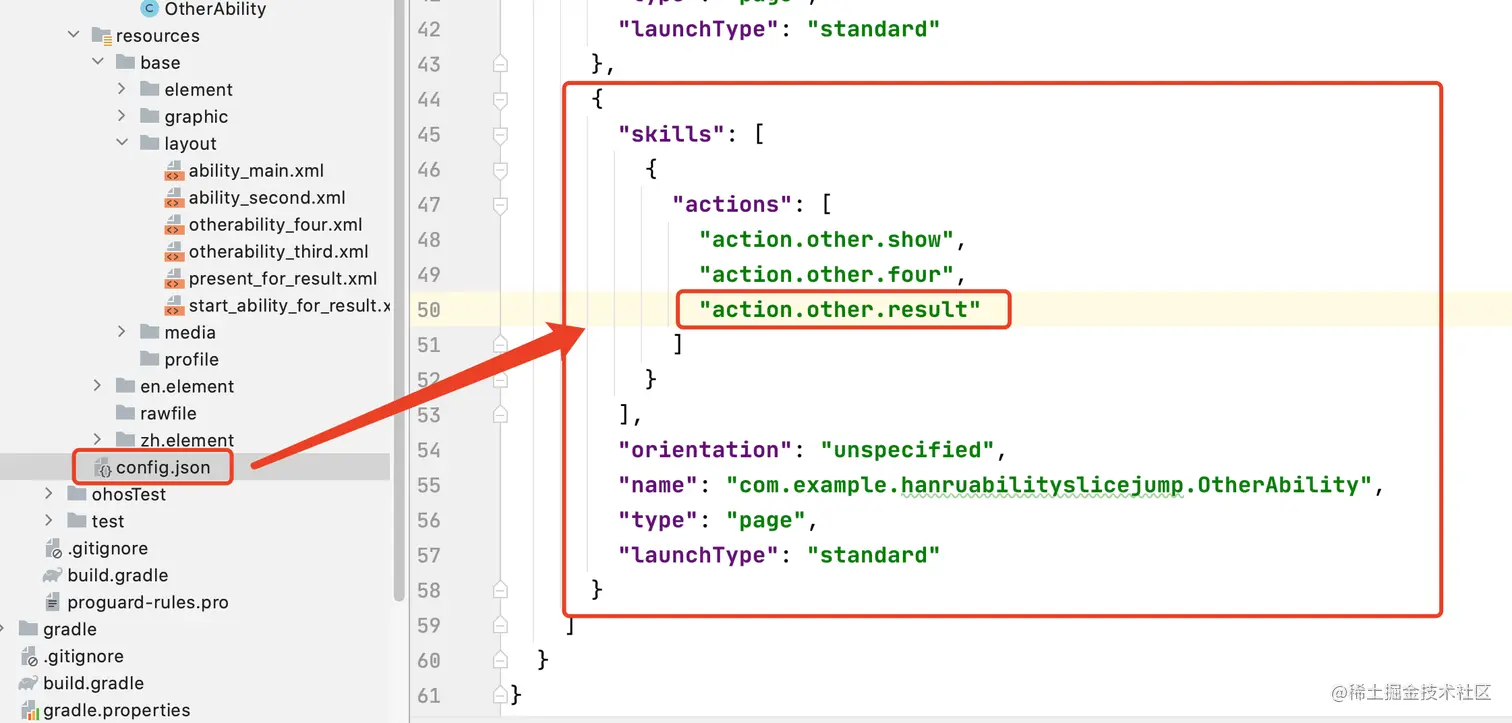
Task: Select the rawfile folder row
Action: click(195, 413)
